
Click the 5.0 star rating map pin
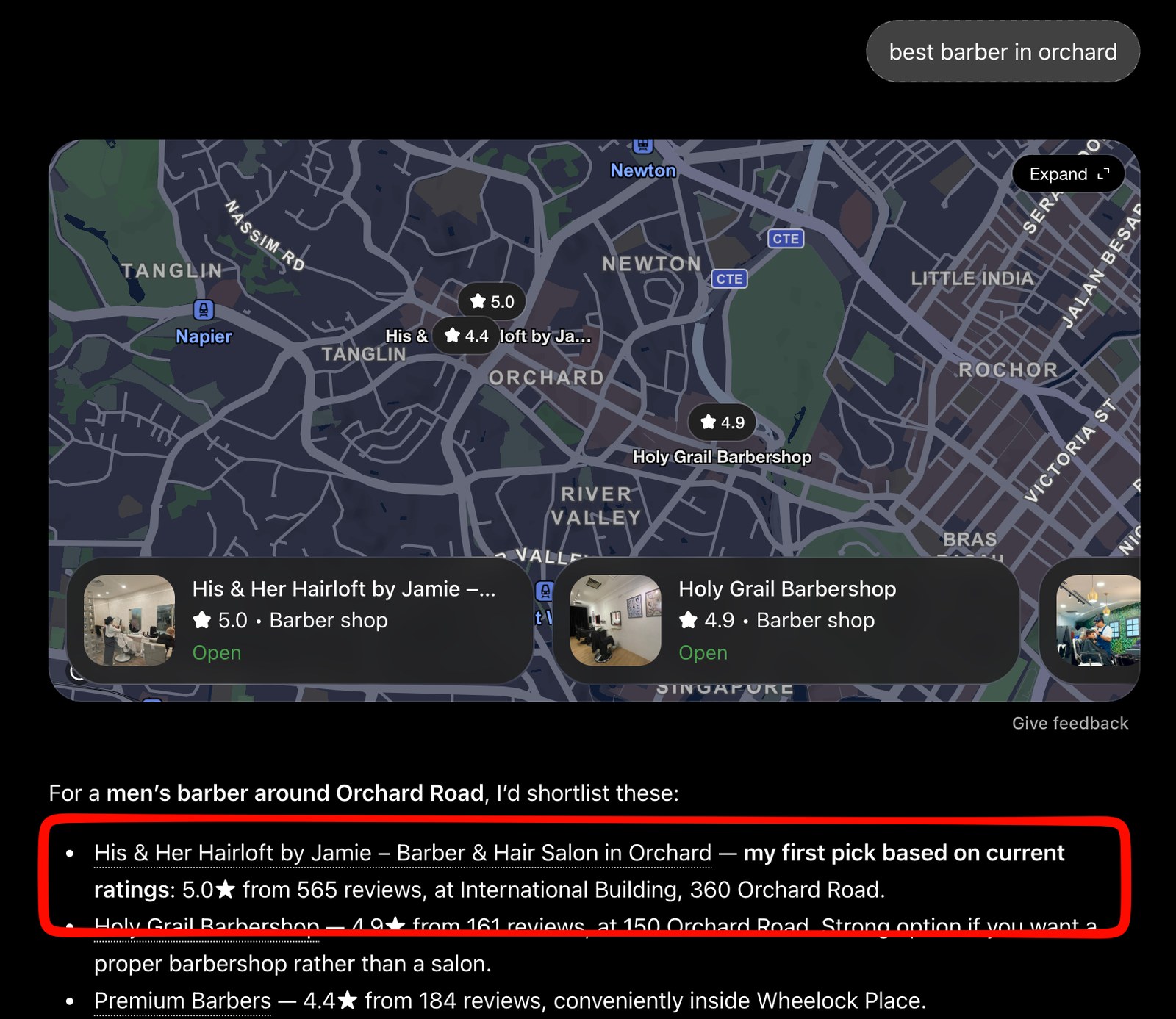point(492,301)
